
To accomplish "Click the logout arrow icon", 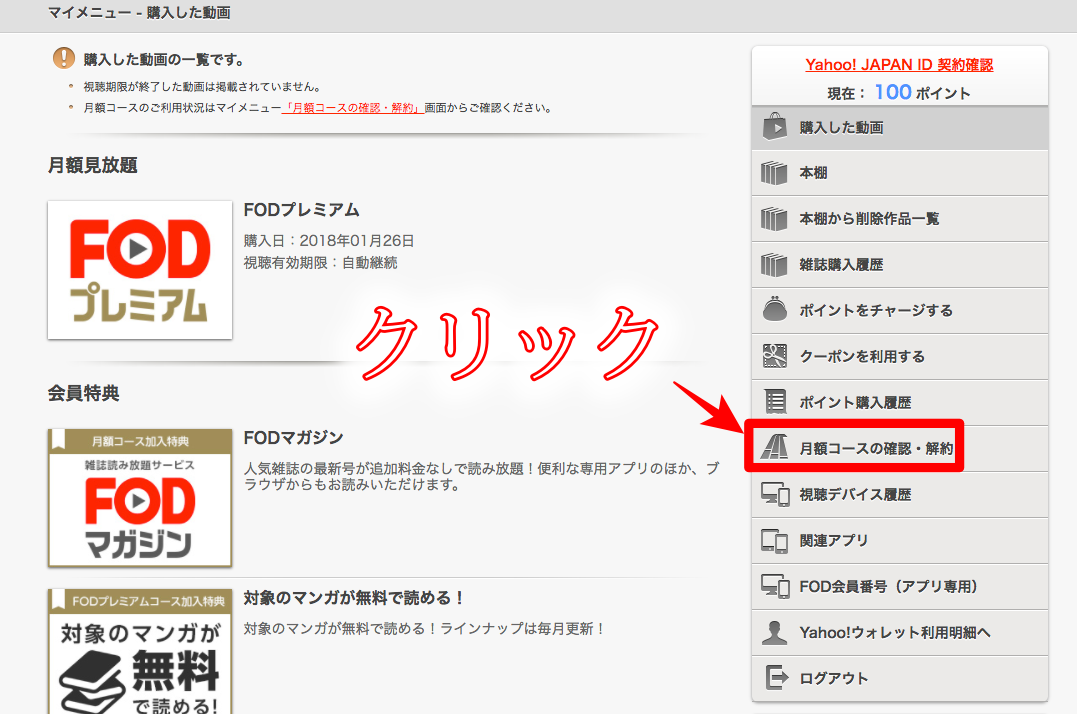I will (777, 678).
